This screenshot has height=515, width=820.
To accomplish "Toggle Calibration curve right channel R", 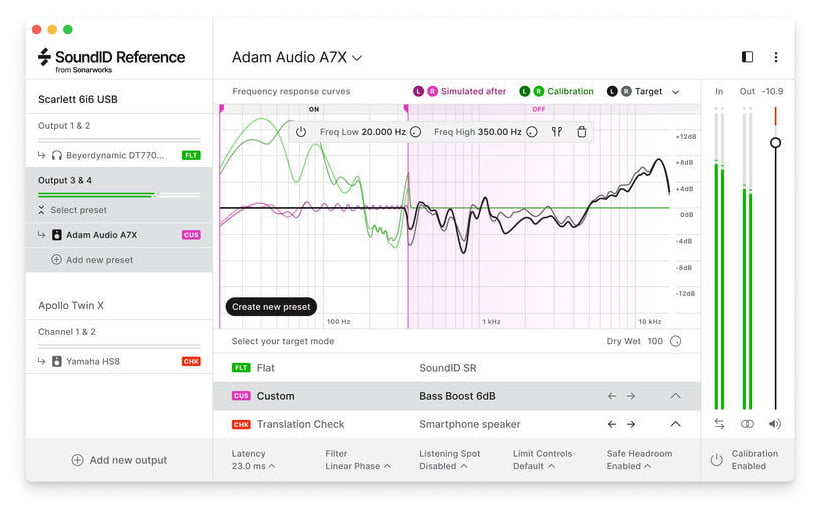I will pos(539,91).
